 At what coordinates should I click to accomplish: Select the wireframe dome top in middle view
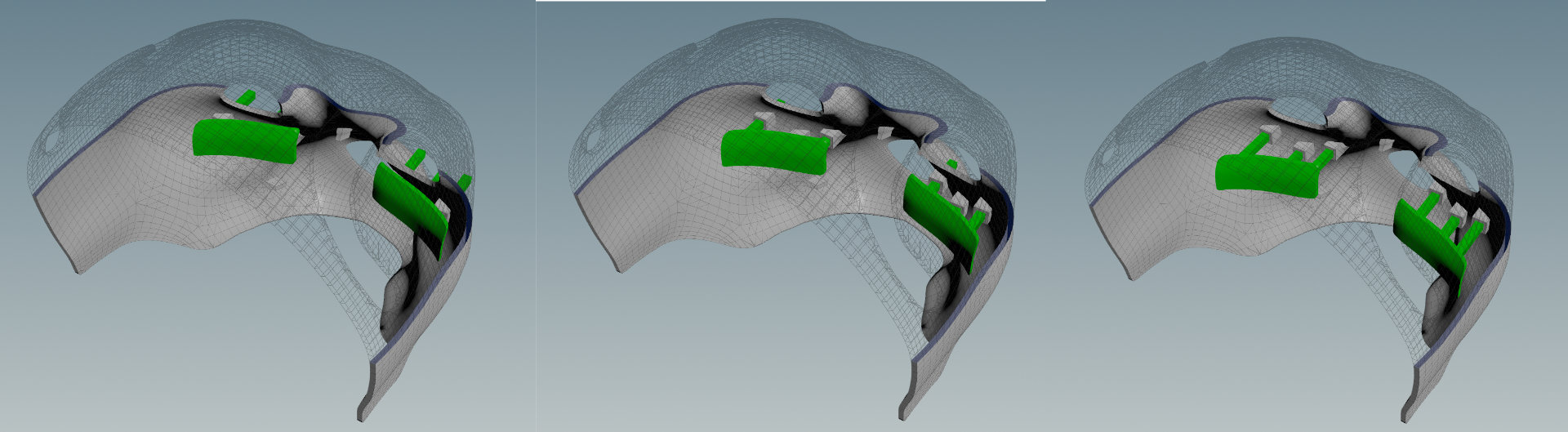click(x=735, y=49)
